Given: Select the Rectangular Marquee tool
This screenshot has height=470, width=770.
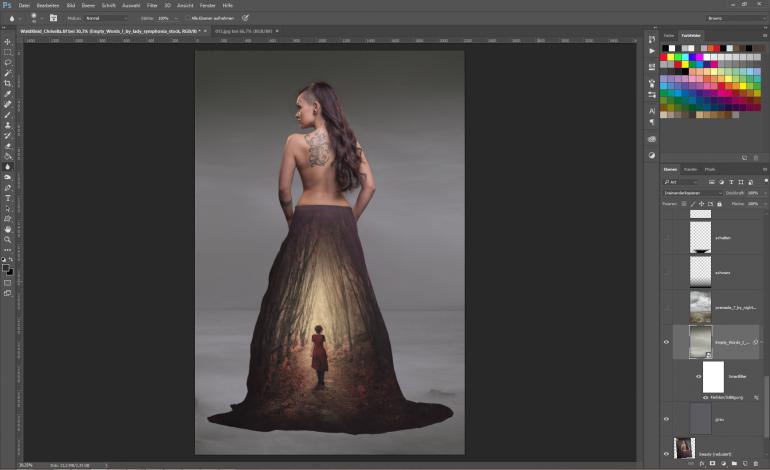Looking at the screenshot, I should tap(7, 52).
